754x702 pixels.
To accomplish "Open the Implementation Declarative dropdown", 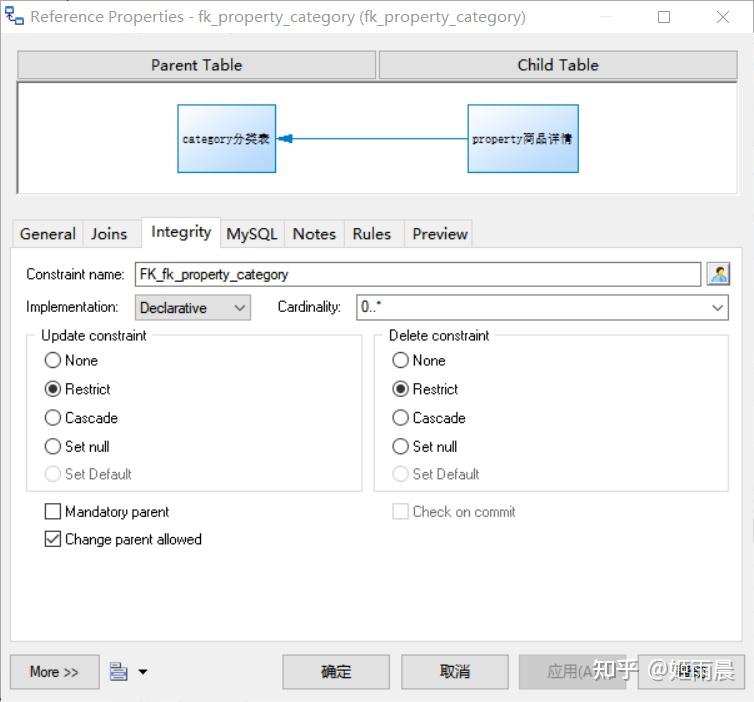I will [192, 308].
